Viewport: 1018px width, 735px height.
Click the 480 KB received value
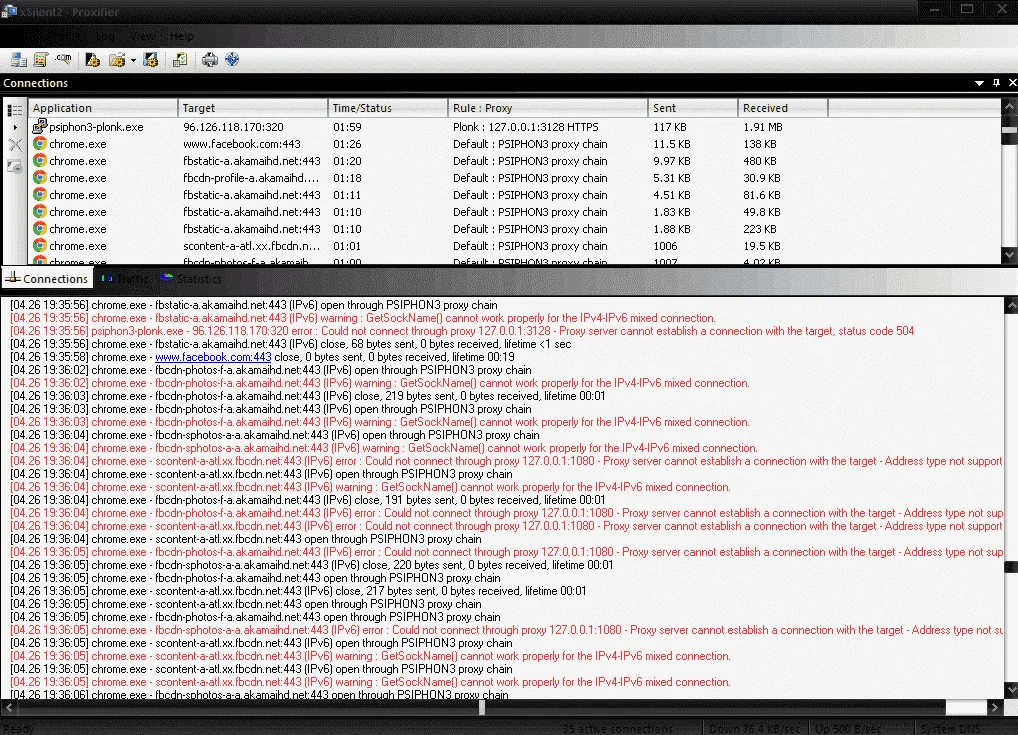(762, 161)
